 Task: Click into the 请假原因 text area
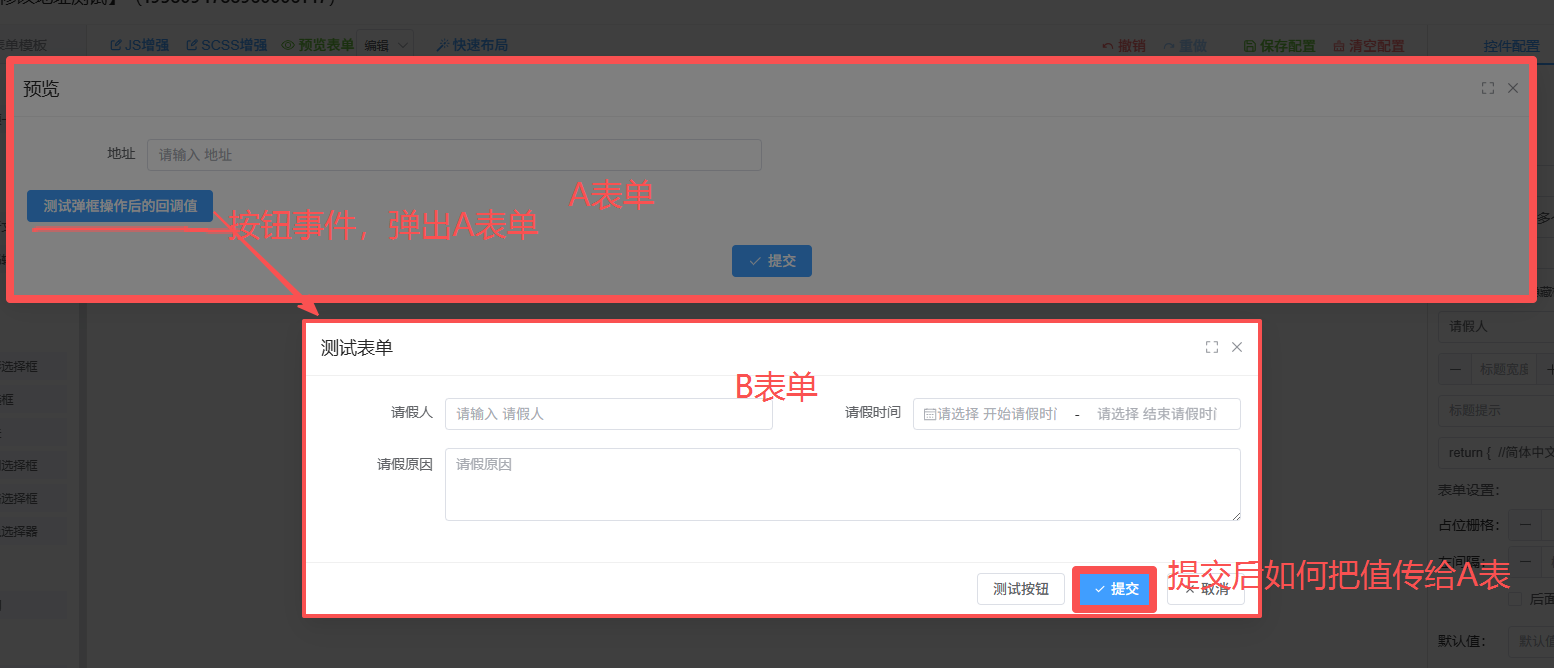pyautogui.click(x=842, y=484)
